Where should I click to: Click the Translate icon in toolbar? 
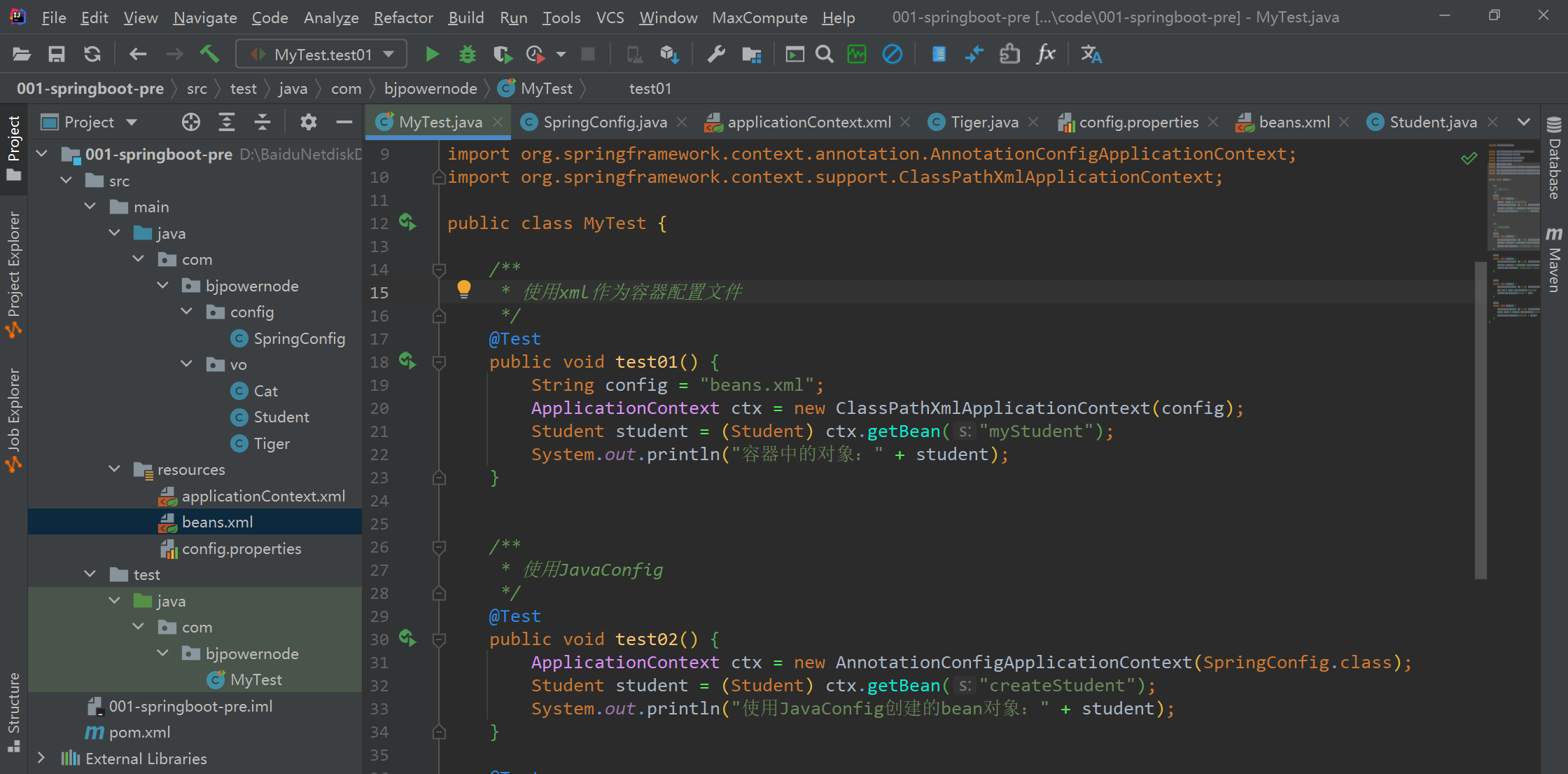point(1091,54)
